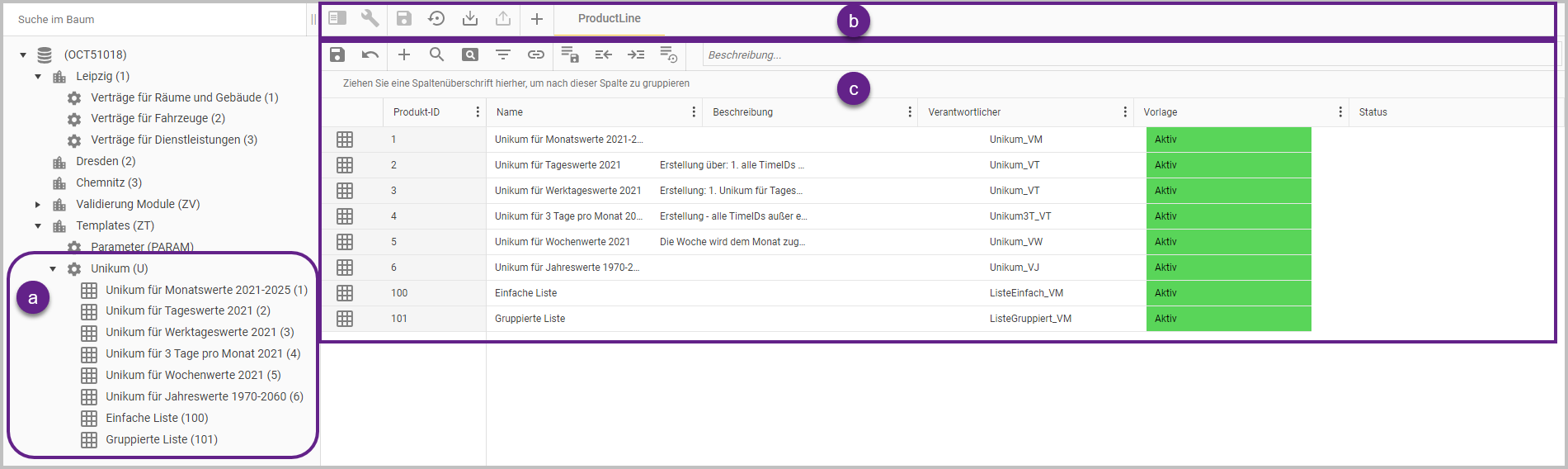
Task: Focus the Beschreibung text input field
Action: click(1126, 54)
